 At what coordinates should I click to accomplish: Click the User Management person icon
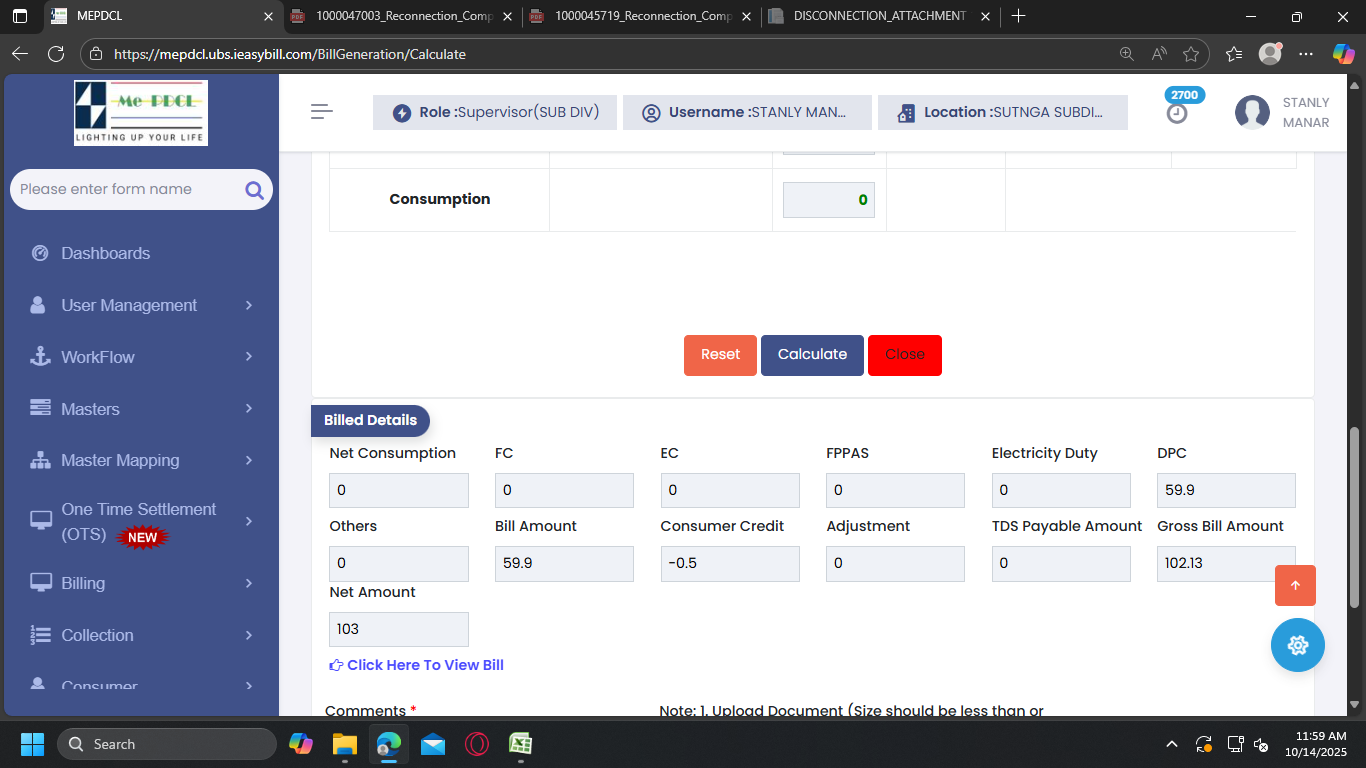point(38,305)
